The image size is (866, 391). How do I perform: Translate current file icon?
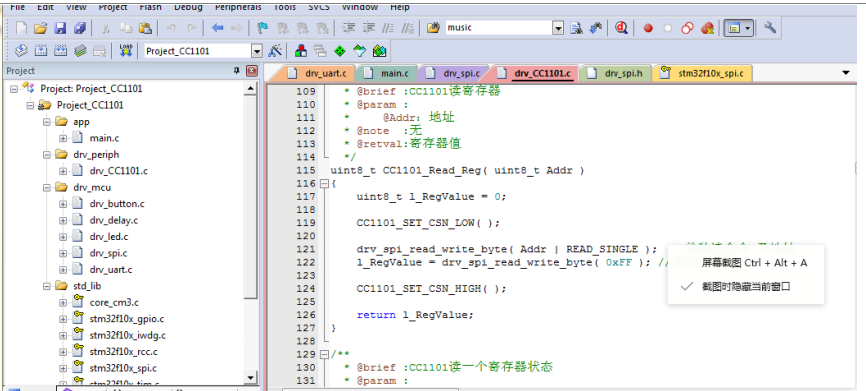[x=21, y=51]
